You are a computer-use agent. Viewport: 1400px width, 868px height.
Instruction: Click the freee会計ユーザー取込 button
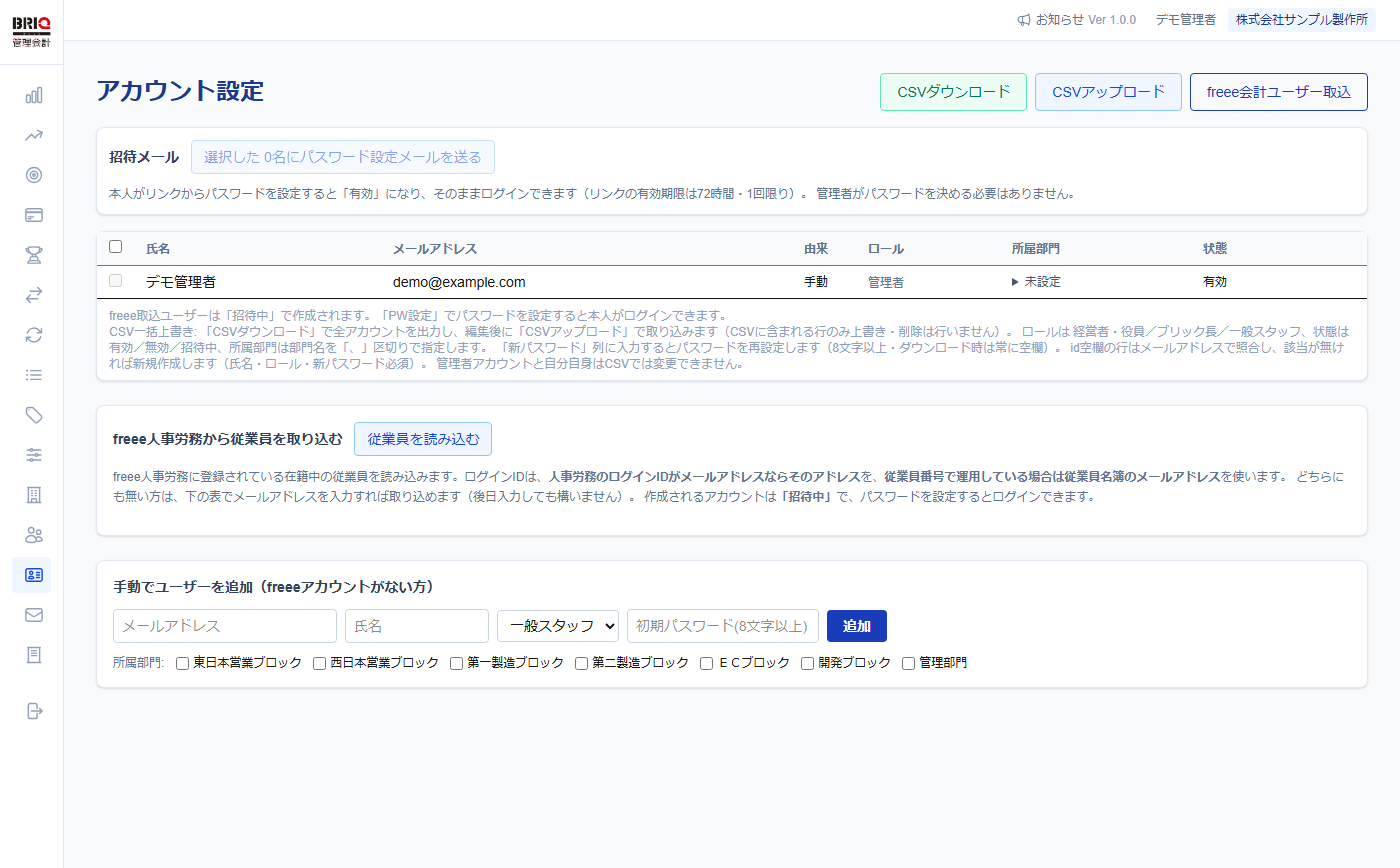click(x=1279, y=92)
